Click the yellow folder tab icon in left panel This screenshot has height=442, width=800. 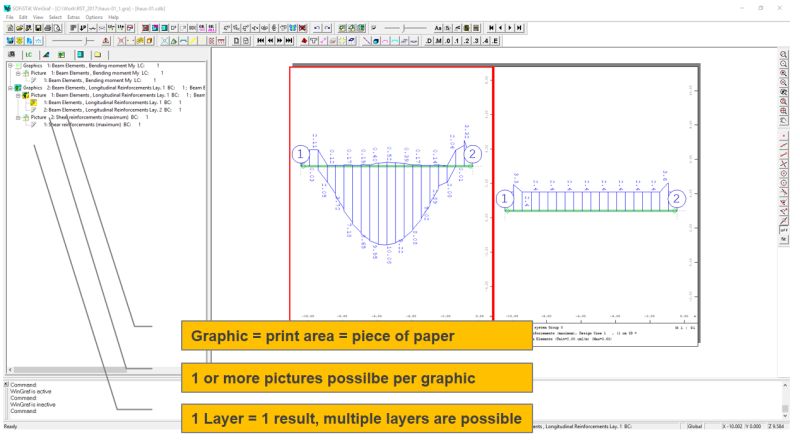(98, 55)
